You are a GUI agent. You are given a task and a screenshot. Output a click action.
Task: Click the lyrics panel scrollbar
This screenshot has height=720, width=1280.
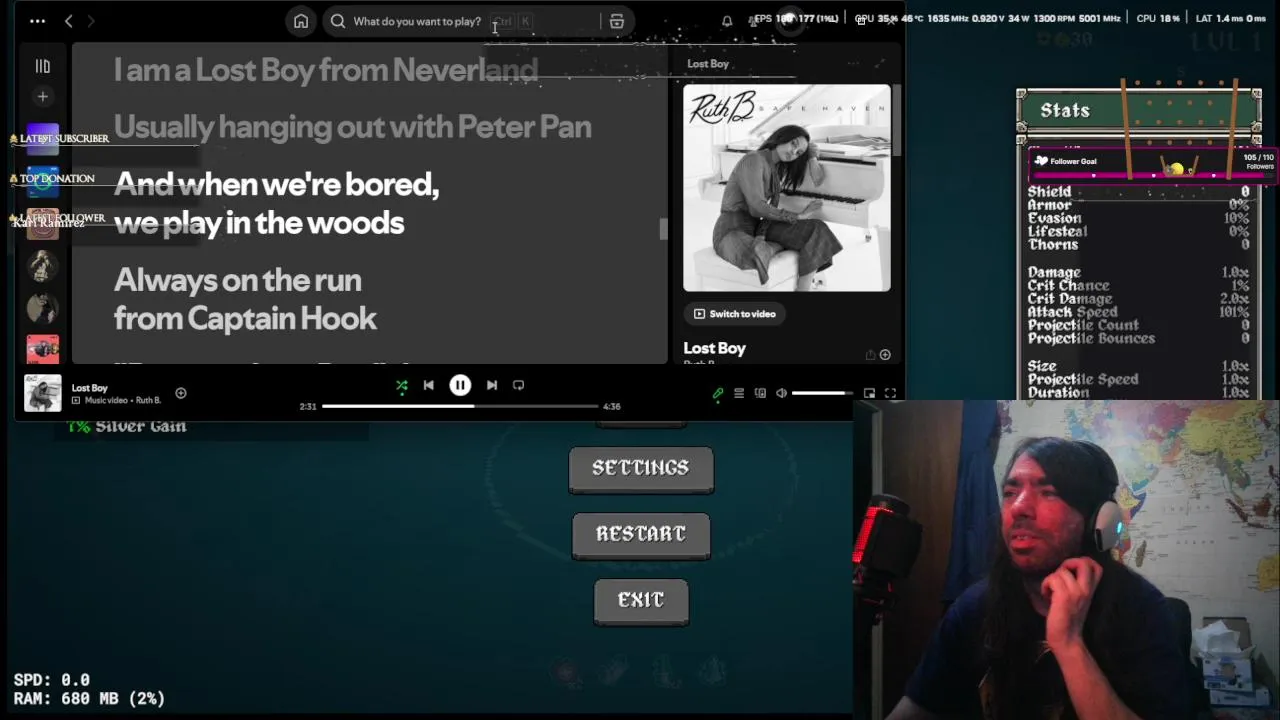(x=663, y=229)
